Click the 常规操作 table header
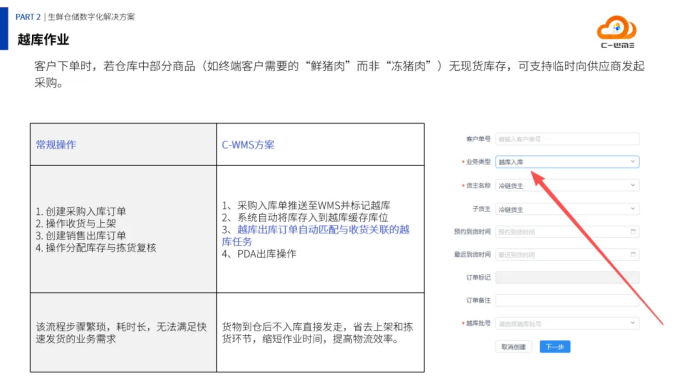 [56, 145]
